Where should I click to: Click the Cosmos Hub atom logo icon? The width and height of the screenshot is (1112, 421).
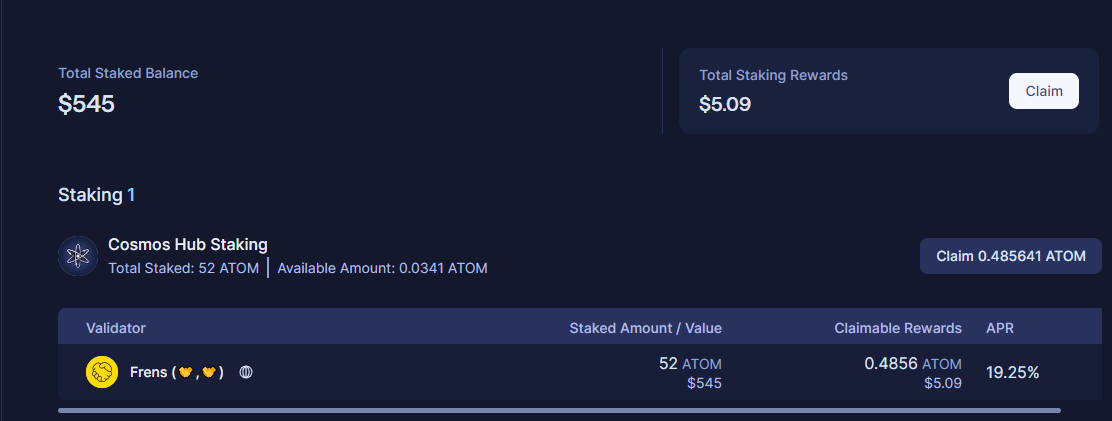click(x=78, y=256)
